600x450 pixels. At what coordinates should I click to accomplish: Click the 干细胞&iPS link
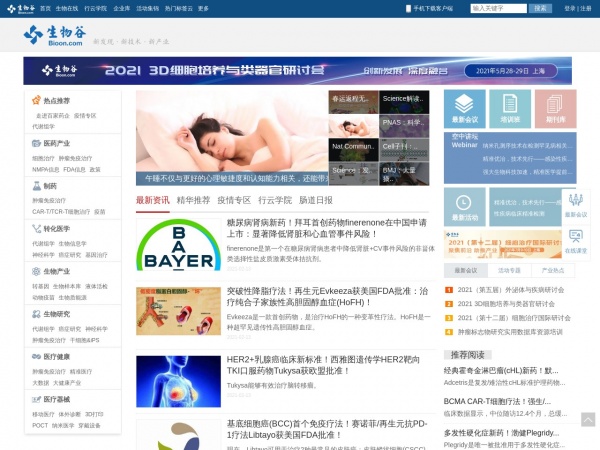click(85, 340)
